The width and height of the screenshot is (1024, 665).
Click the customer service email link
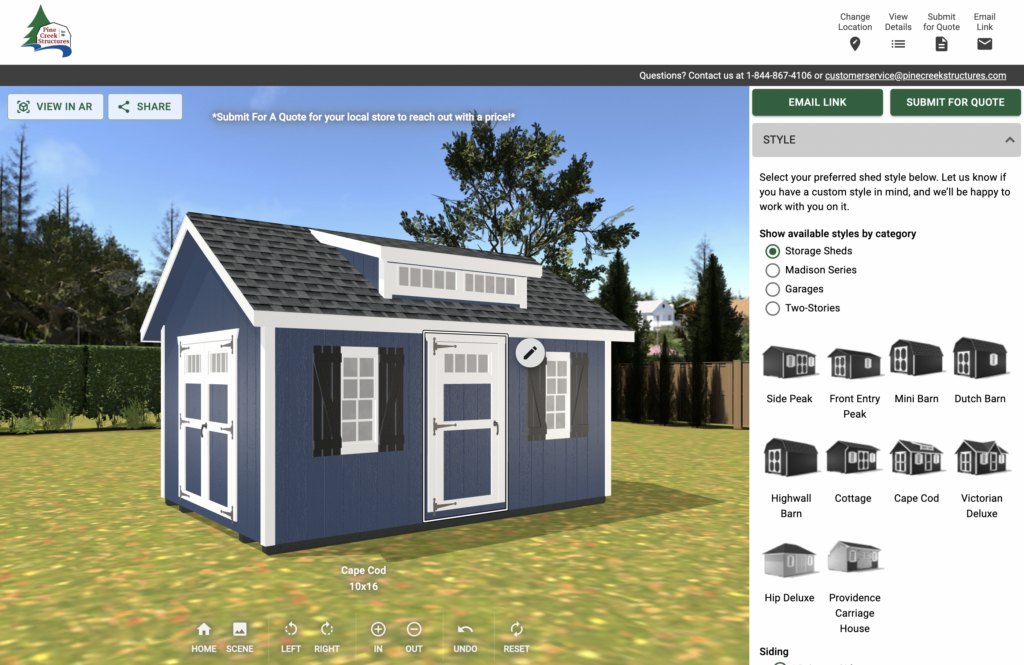915,75
